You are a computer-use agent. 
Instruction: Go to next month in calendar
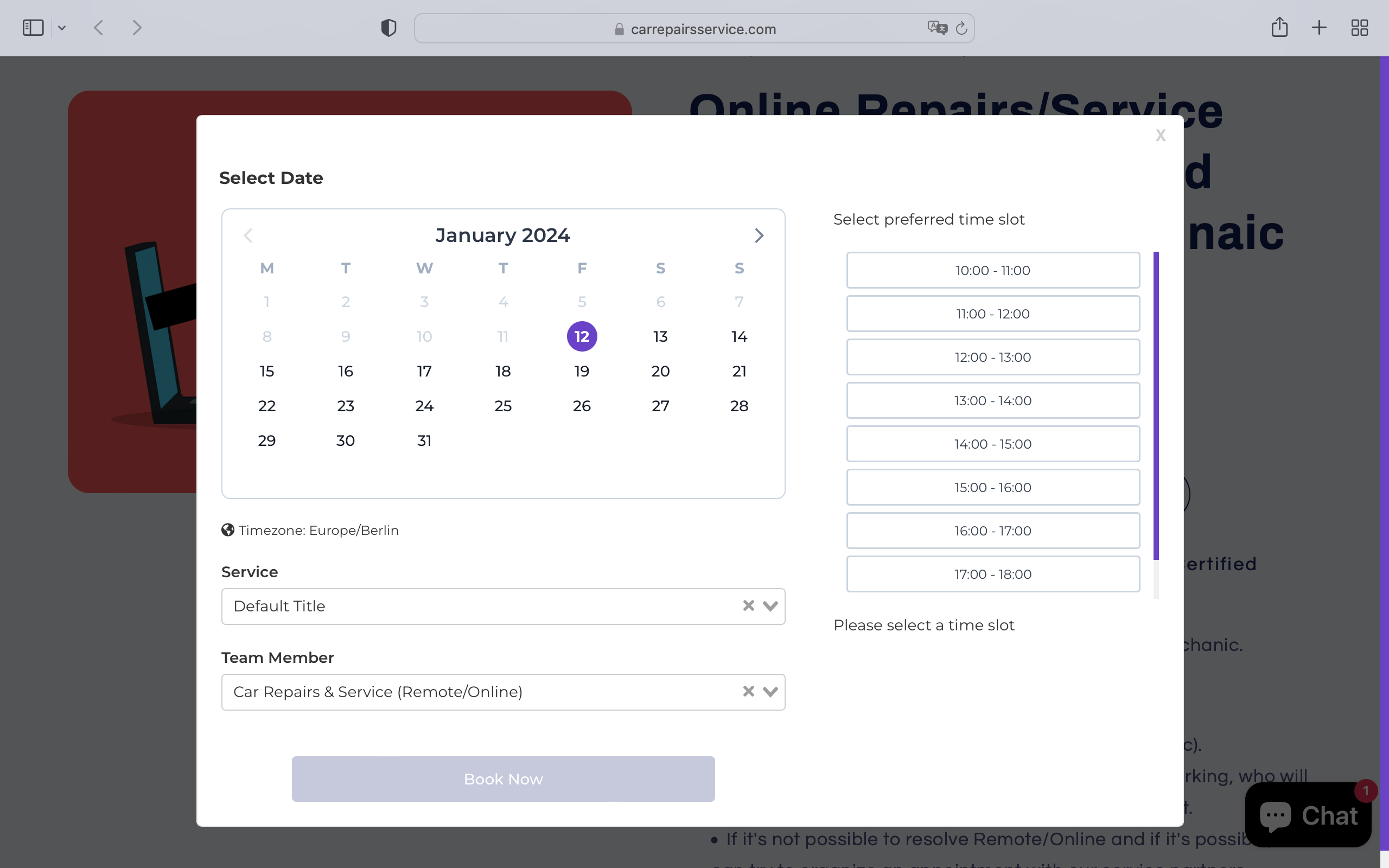click(759, 235)
